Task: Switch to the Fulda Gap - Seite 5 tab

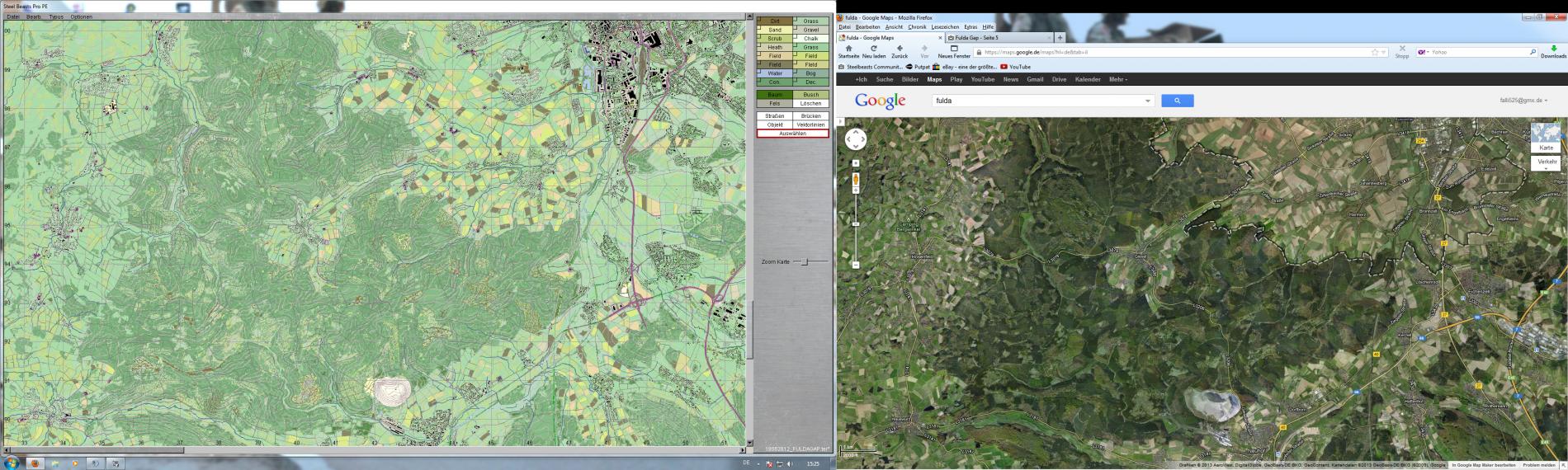Action: [999, 38]
